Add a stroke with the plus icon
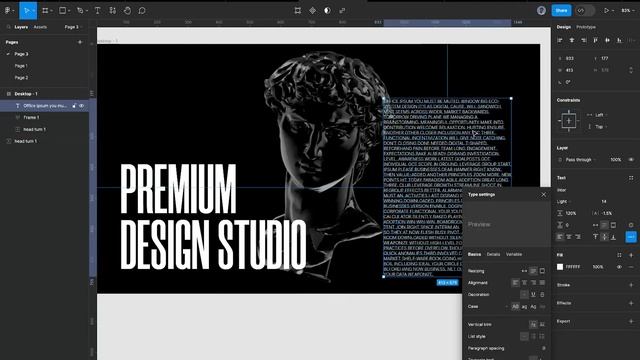 click(x=631, y=285)
